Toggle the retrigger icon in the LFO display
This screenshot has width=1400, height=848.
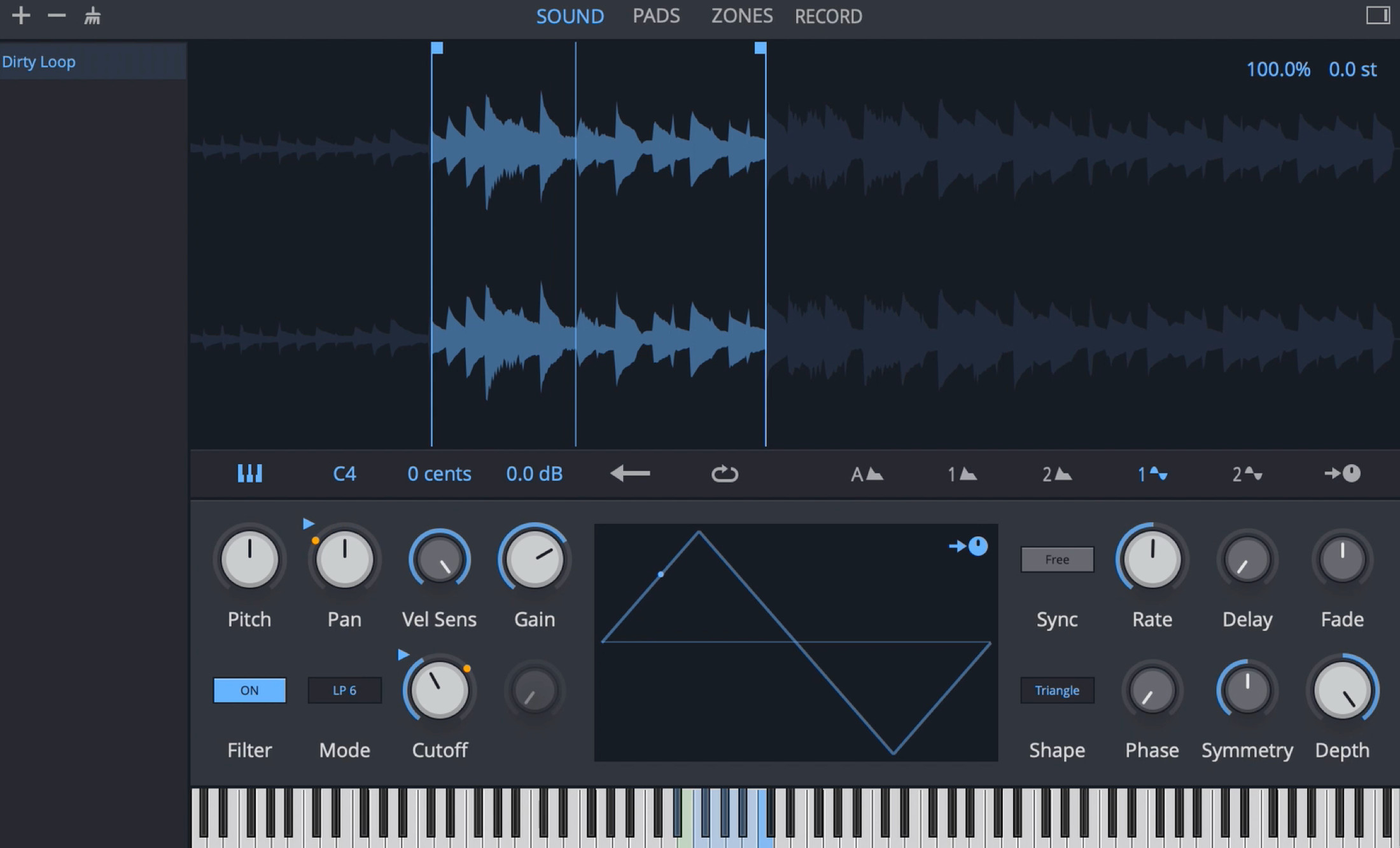[969, 546]
